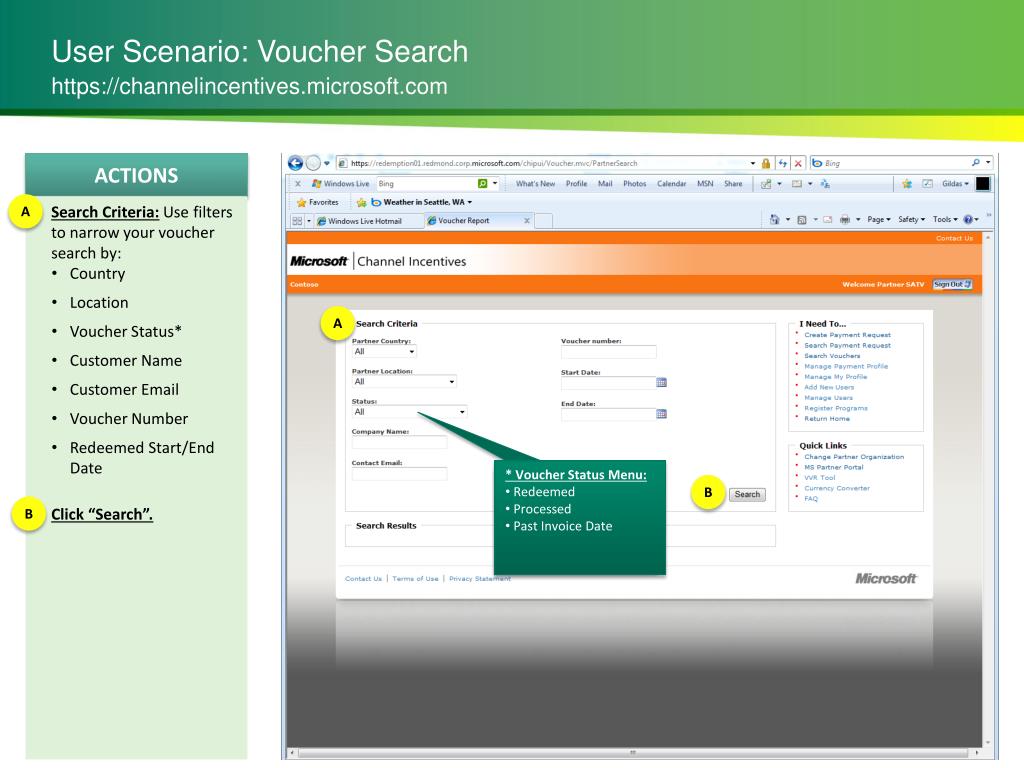
Task: Click the blue Help question mark icon
Action: [968, 219]
